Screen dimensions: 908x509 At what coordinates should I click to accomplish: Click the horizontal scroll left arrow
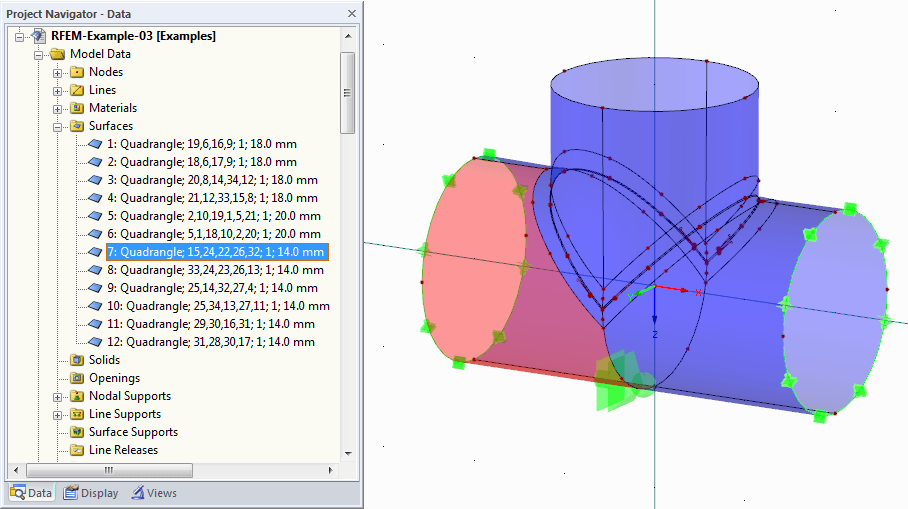point(16,470)
